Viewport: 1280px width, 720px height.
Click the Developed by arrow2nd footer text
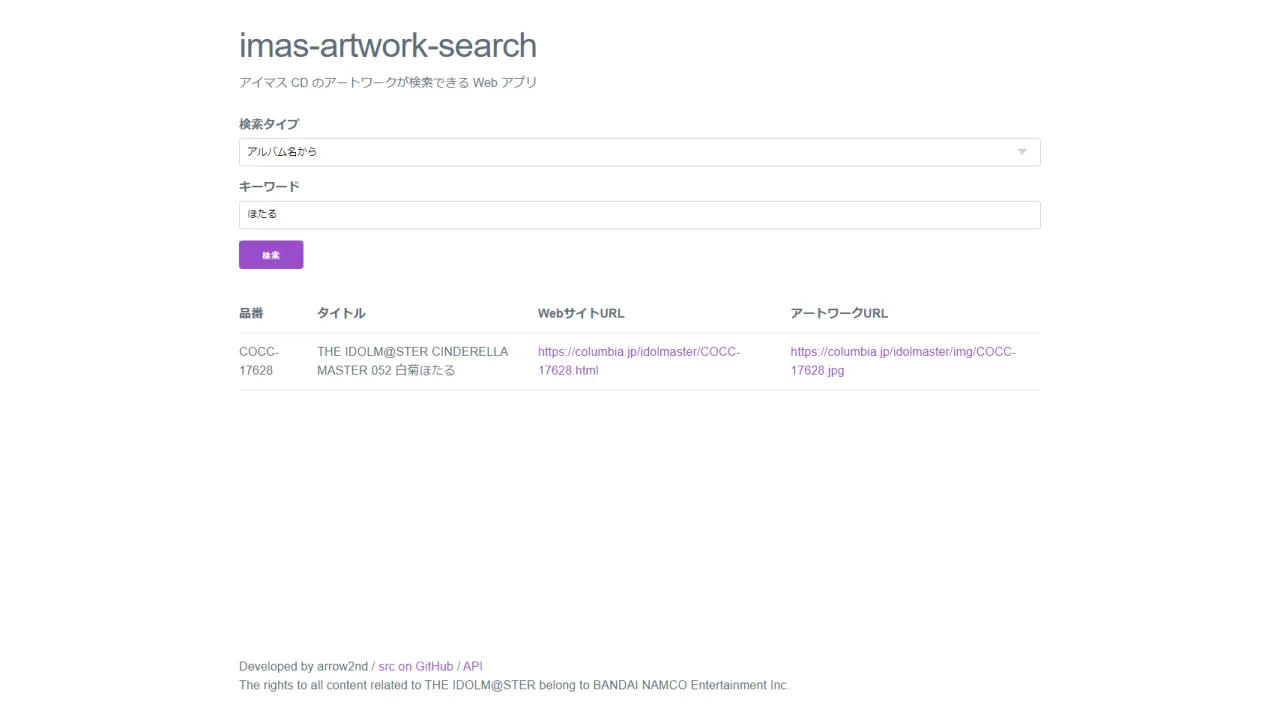(x=303, y=666)
